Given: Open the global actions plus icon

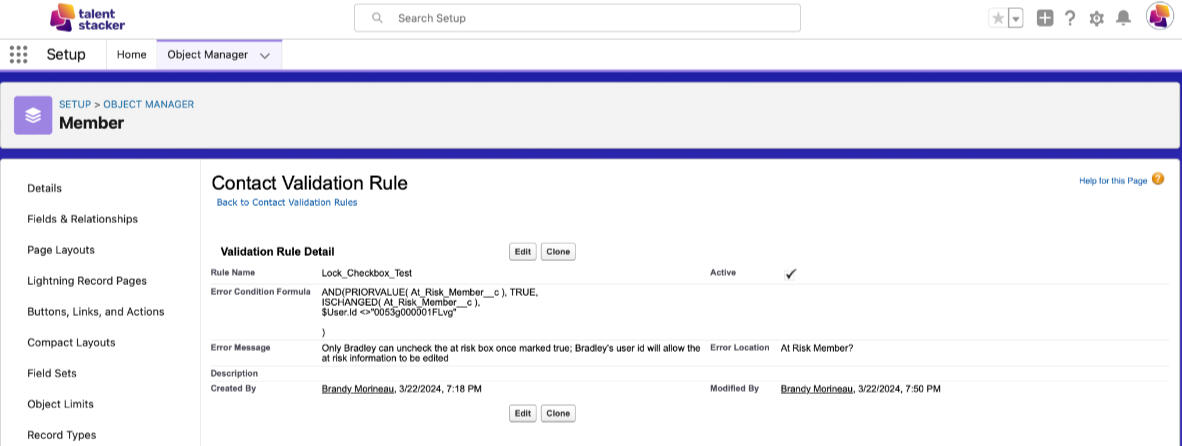Looking at the screenshot, I should click(1045, 18).
